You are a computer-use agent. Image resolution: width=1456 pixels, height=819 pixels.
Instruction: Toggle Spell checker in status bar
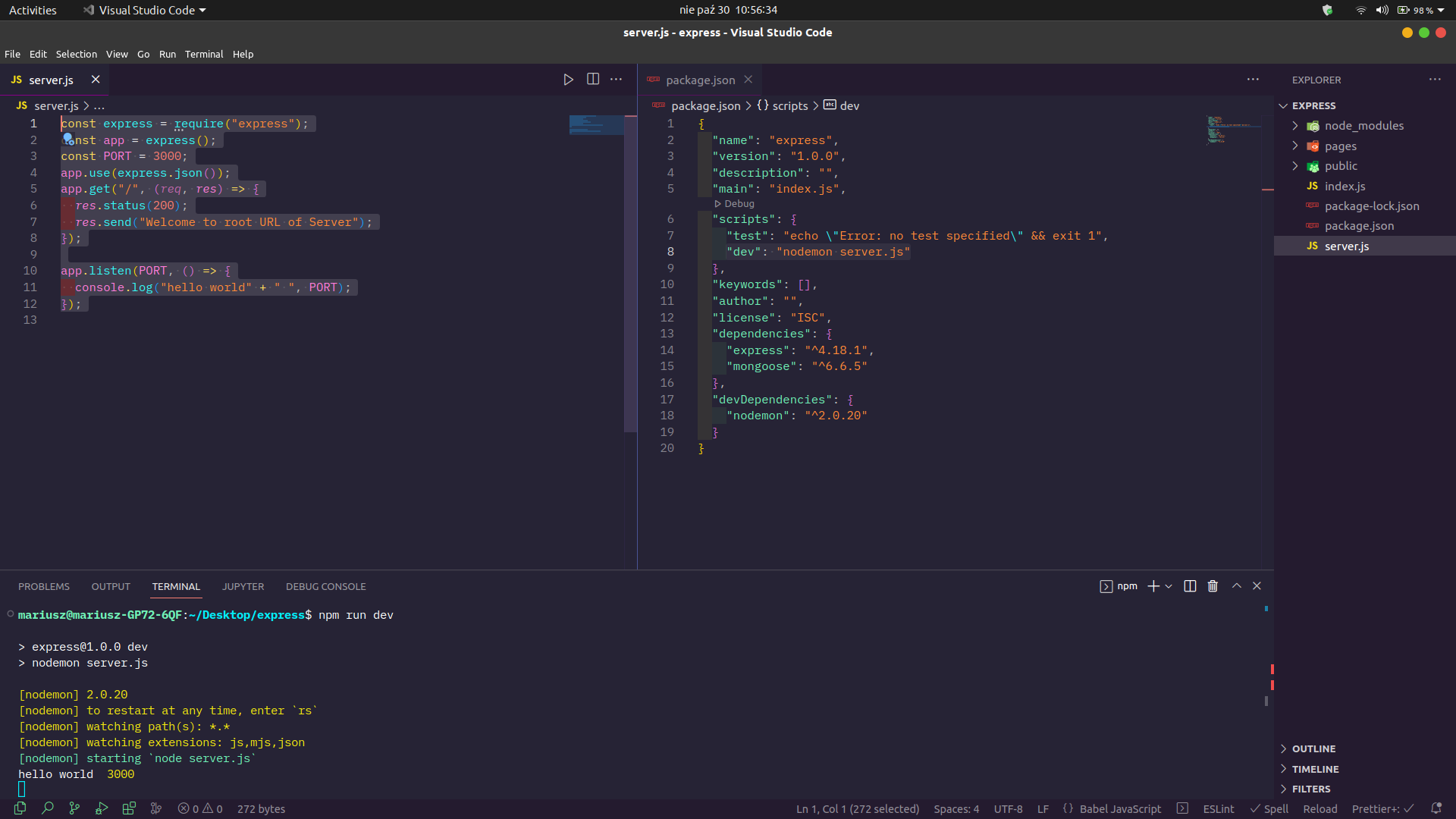[1269, 808]
